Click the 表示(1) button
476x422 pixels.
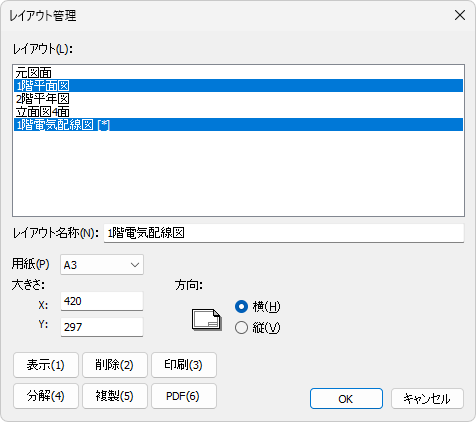click(46, 365)
